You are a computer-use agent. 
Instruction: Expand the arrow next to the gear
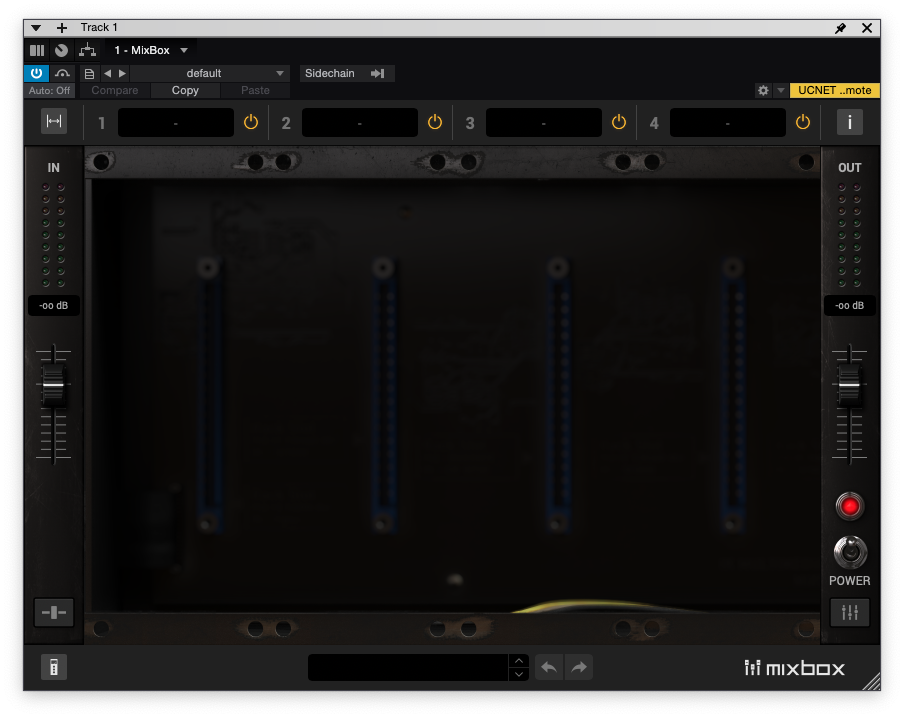click(781, 91)
